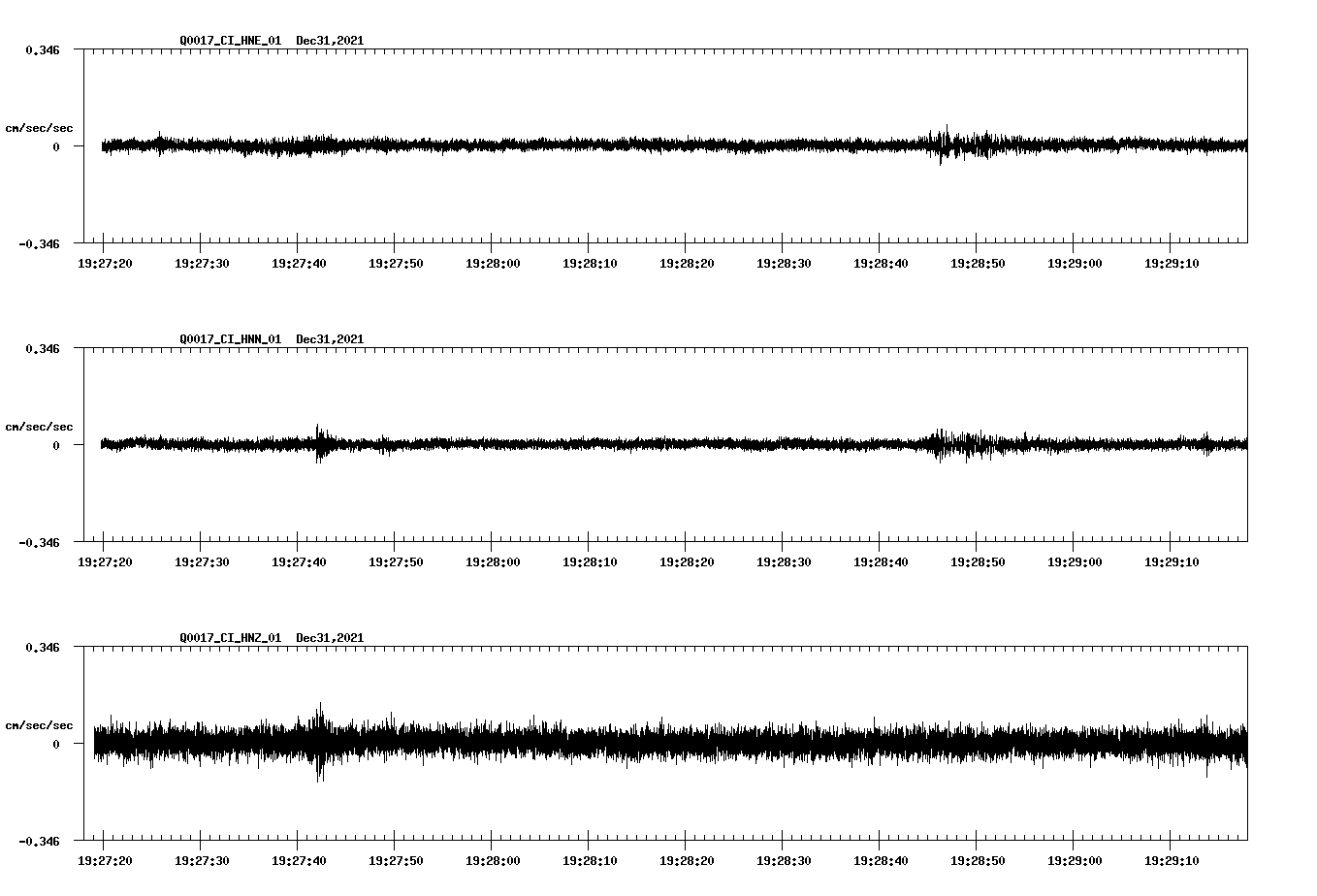The width and height of the screenshot is (1317, 896).
Task: Click 19:28:10 time label under HNN plot
Action: [590, 562]
